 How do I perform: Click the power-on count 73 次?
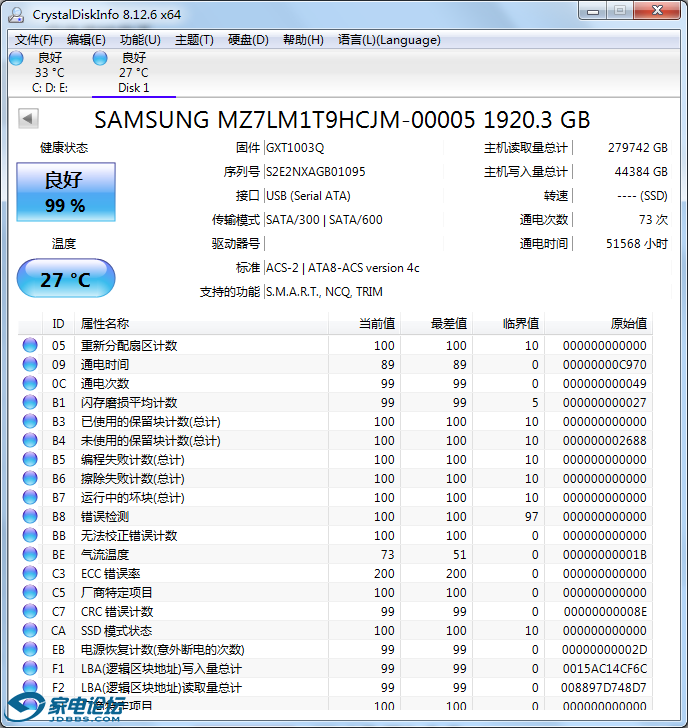pos(653,220)
